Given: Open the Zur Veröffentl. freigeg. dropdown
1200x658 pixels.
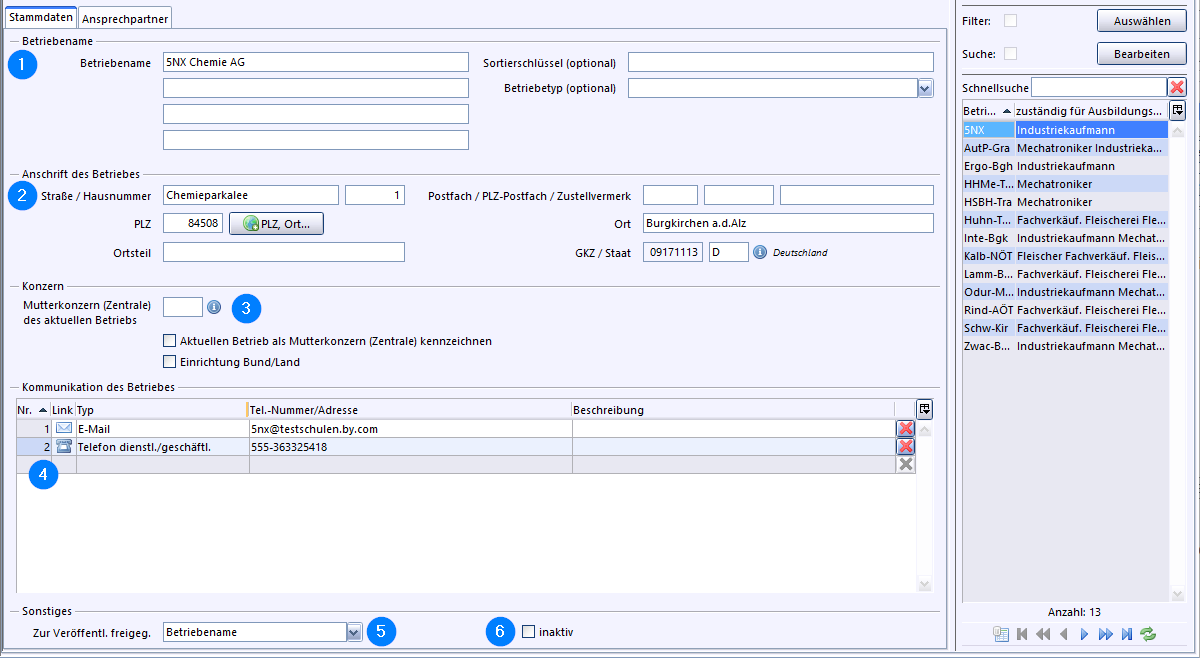Looking at the screenshot, I should pyautogui.click(x=354, y=632).
